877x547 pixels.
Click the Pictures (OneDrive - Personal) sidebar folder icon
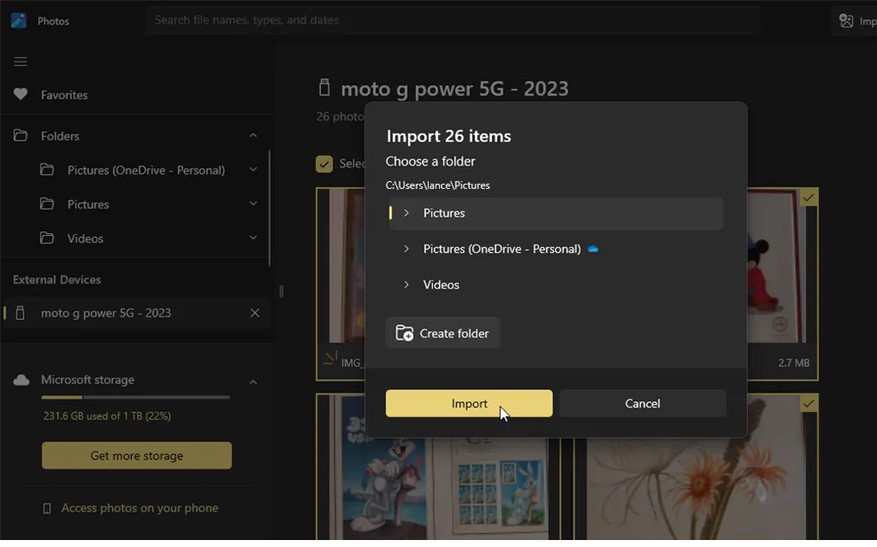click(47, 169)
